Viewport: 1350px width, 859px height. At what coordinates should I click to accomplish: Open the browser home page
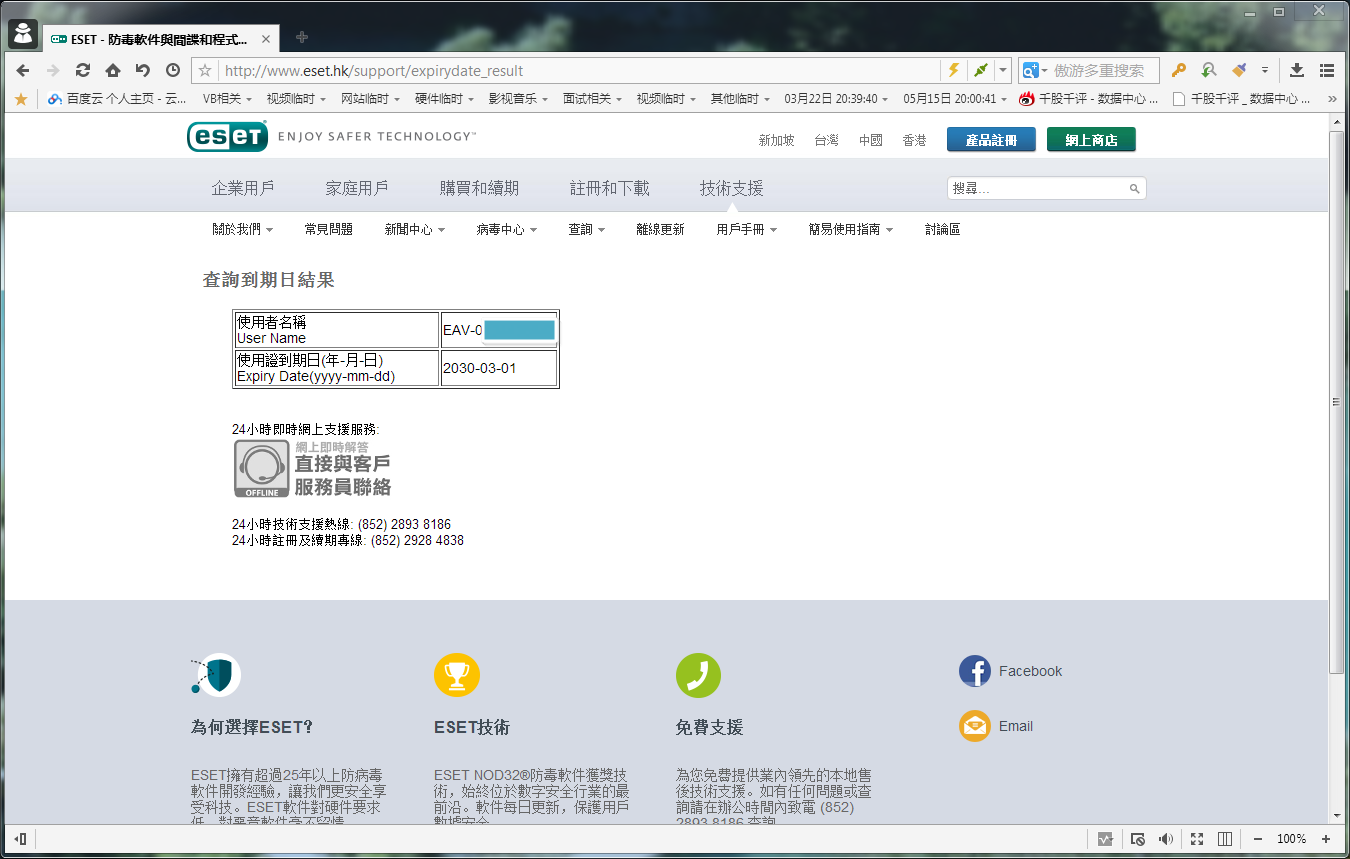pyautogui.click(x=113, y=70)
